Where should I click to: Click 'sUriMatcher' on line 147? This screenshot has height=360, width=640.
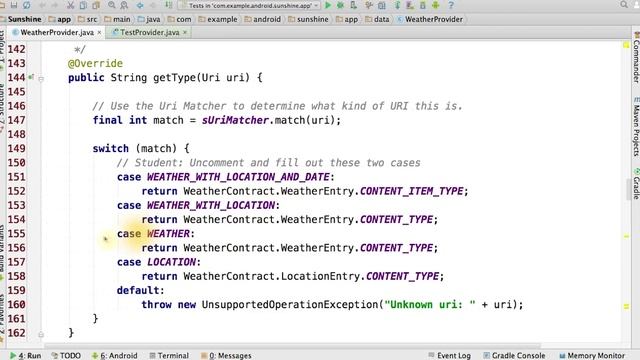point(235,120)
